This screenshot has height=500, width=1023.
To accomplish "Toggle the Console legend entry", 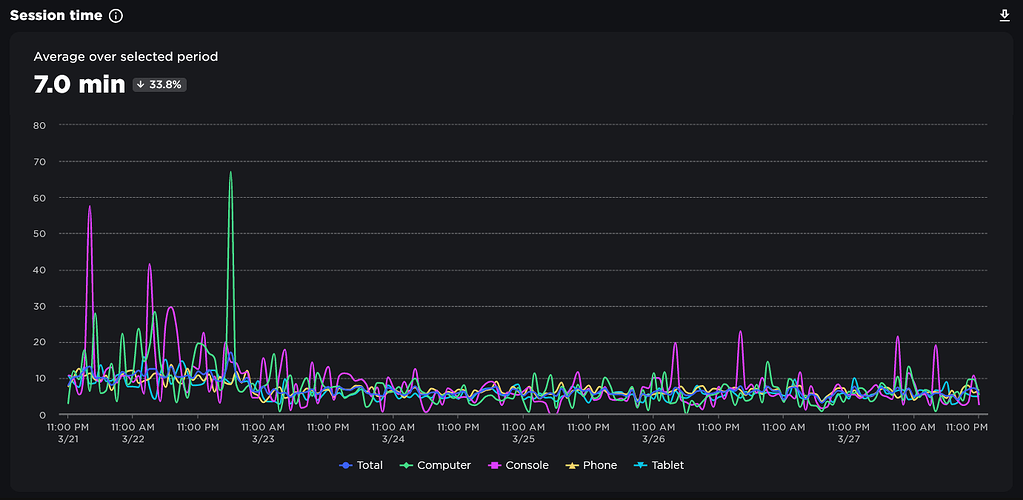I will click(518, 465).
